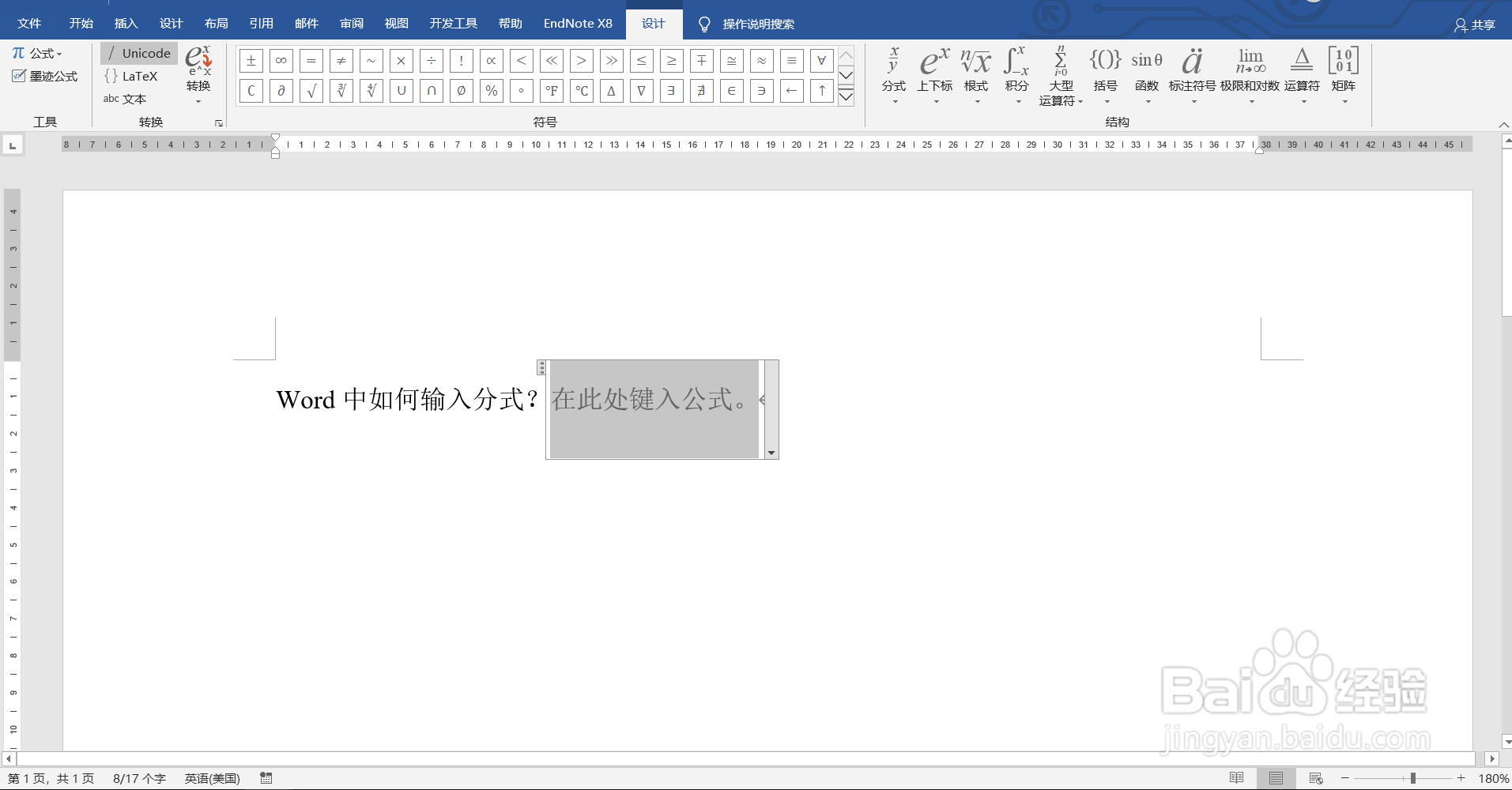Insert the proportional-to symbol
This screenshot has height=790, width=1512.
pos(492,61)
